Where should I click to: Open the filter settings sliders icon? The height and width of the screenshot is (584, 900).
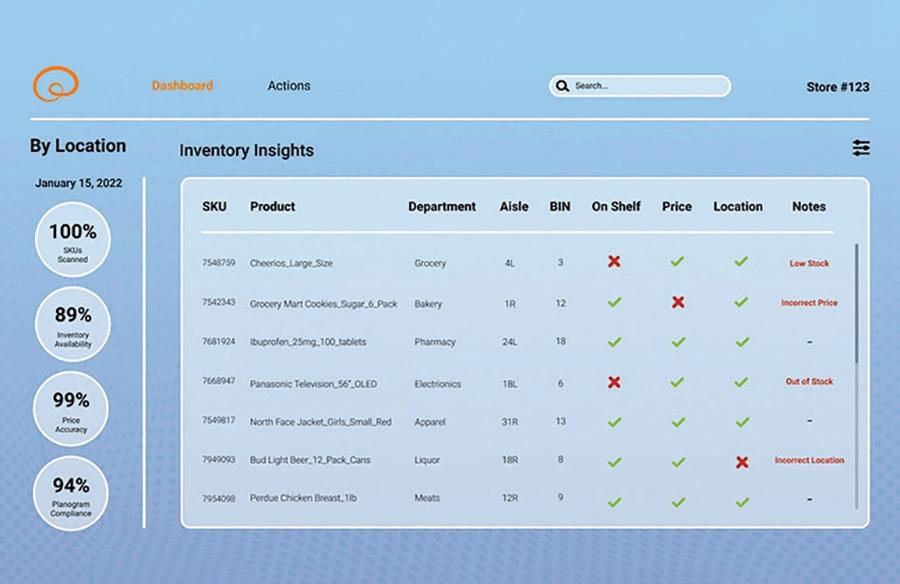pos(861,148)
